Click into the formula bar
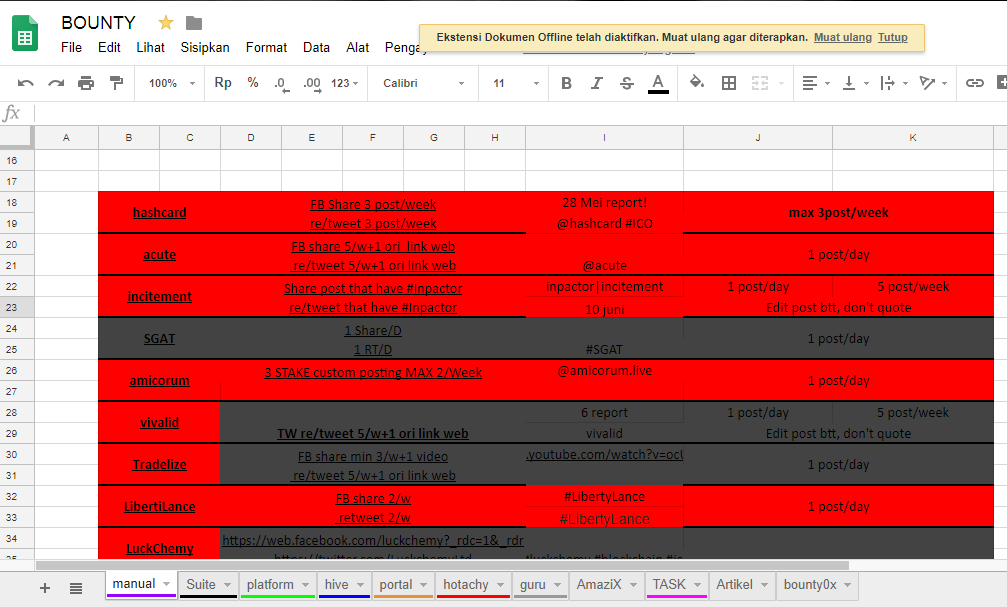This screenshot has width=1007, height=607. tap(520, 114)
